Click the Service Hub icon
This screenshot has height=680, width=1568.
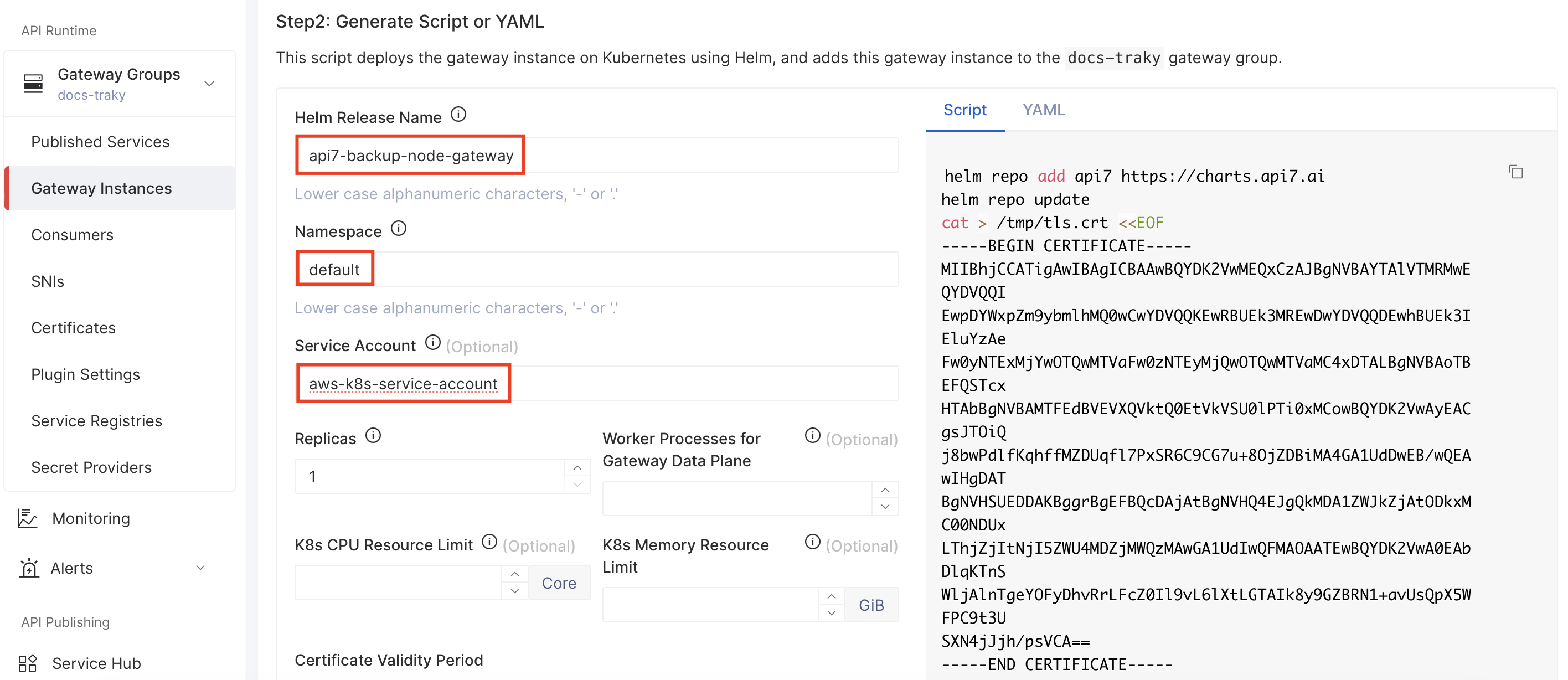pyautogui.click(x=27, y=663)
